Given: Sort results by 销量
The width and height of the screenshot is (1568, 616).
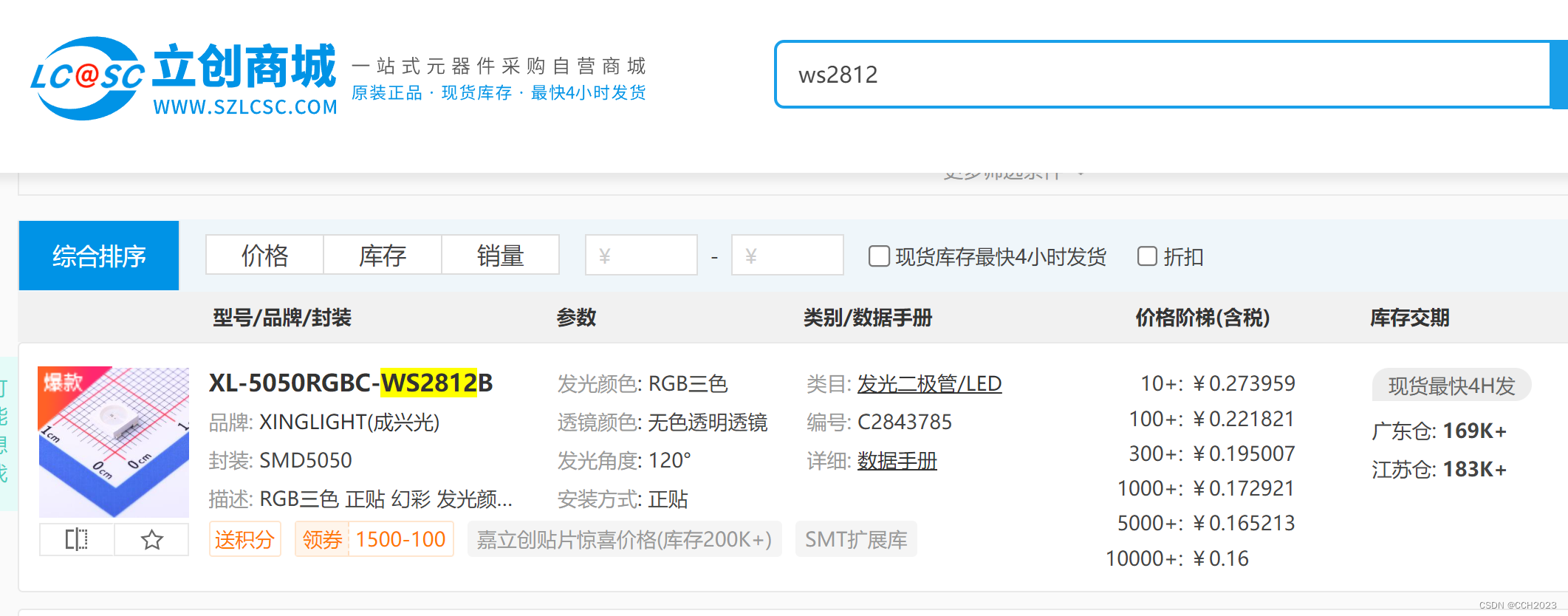Looking at the screenshot, I should click(x=501, y=256).
